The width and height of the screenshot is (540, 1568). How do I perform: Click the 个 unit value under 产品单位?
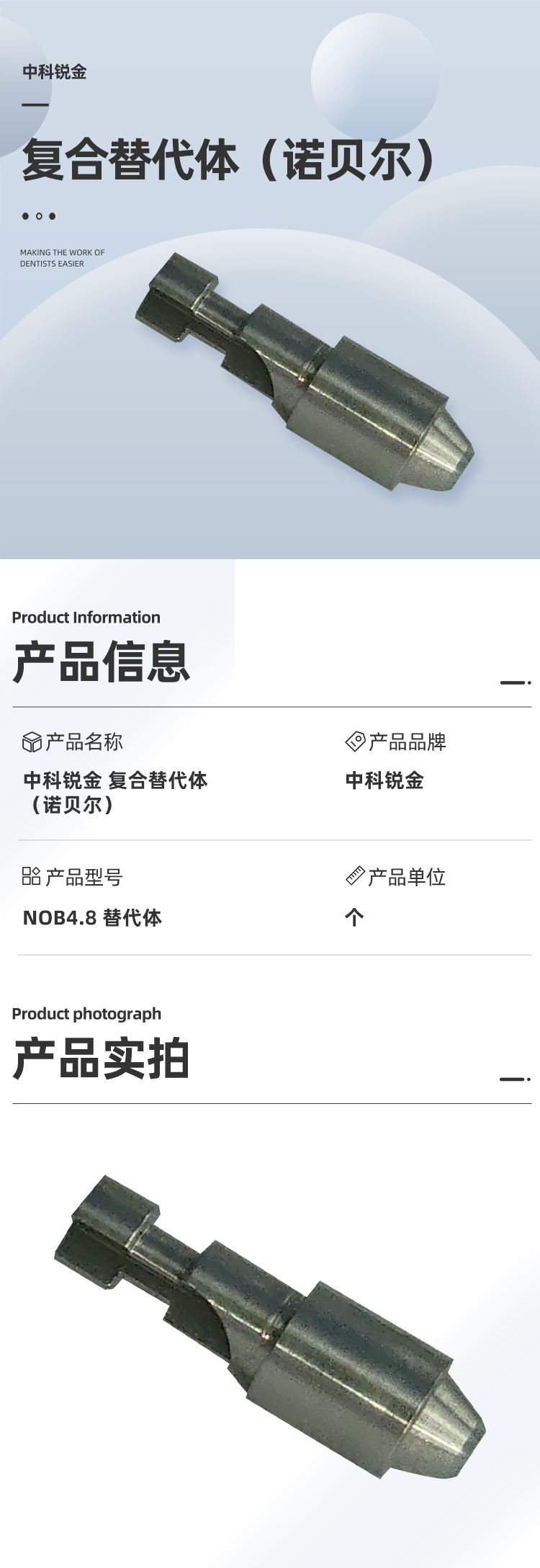click(x=354, y=917)
